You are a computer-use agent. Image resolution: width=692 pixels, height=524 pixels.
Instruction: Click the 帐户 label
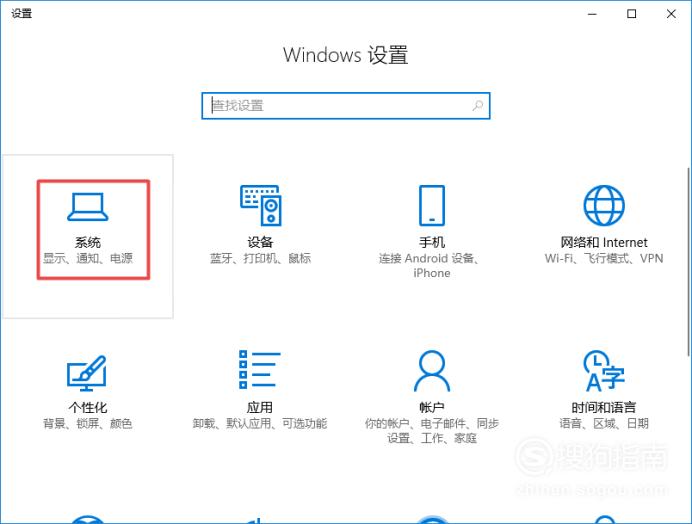(x=432, y=407)
